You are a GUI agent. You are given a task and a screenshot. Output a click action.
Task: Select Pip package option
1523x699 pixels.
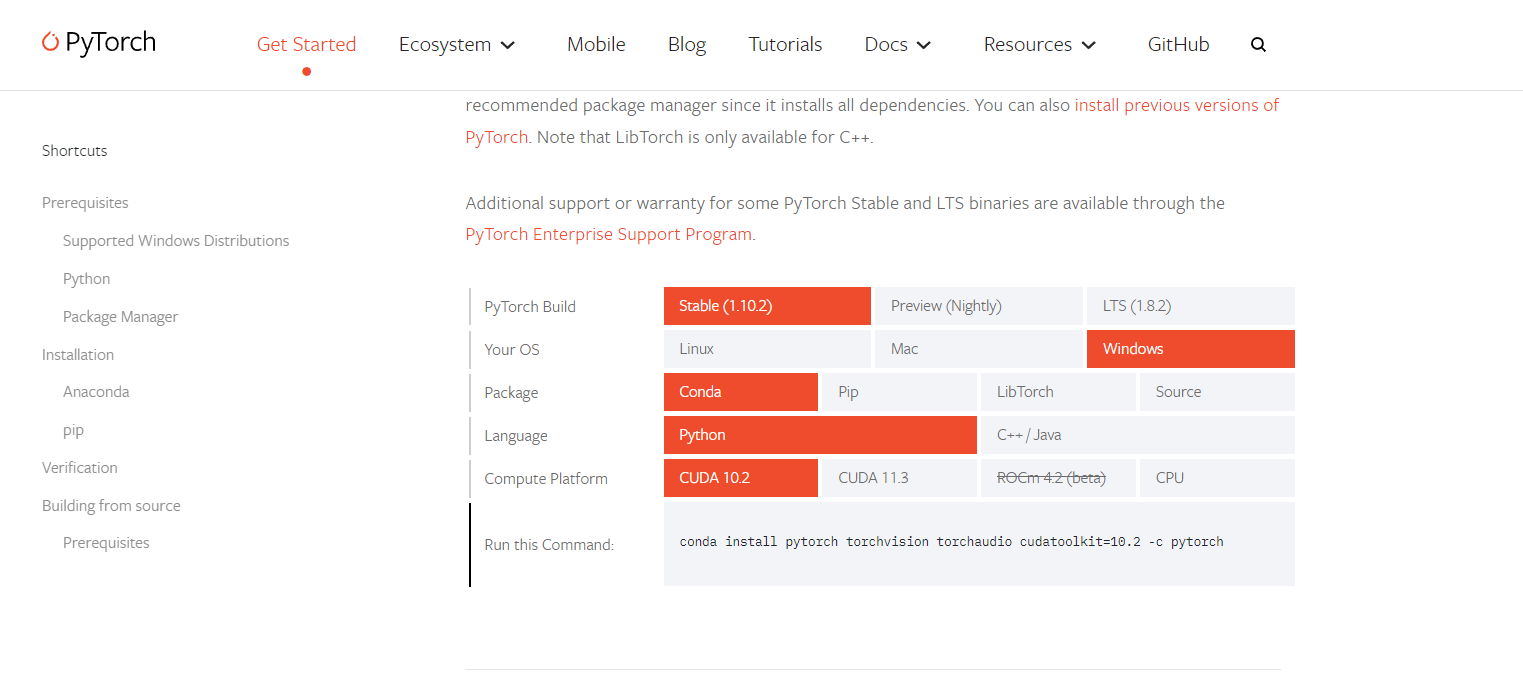point(900,392)
